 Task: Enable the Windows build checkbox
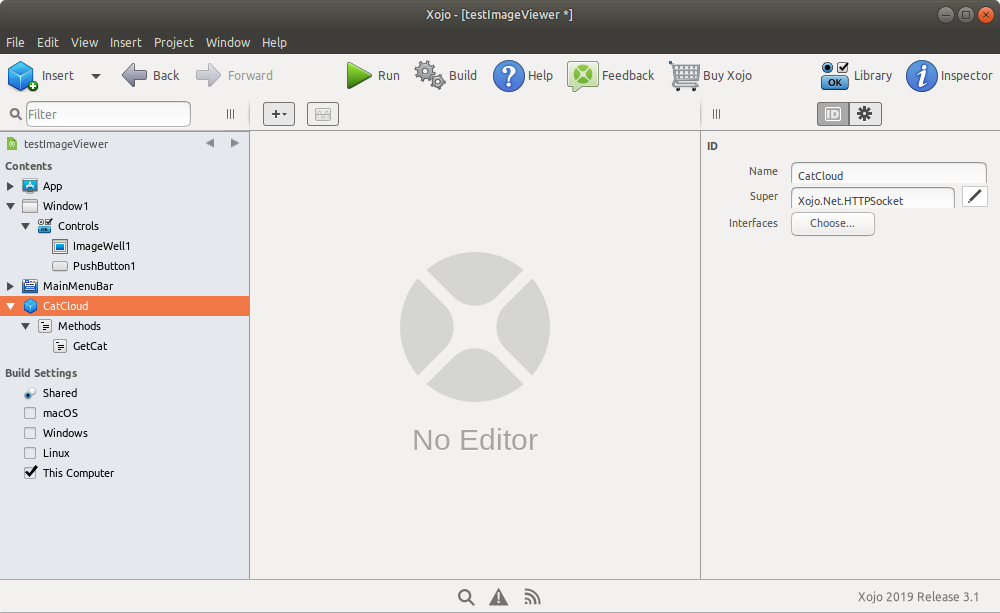coord(30,433)
